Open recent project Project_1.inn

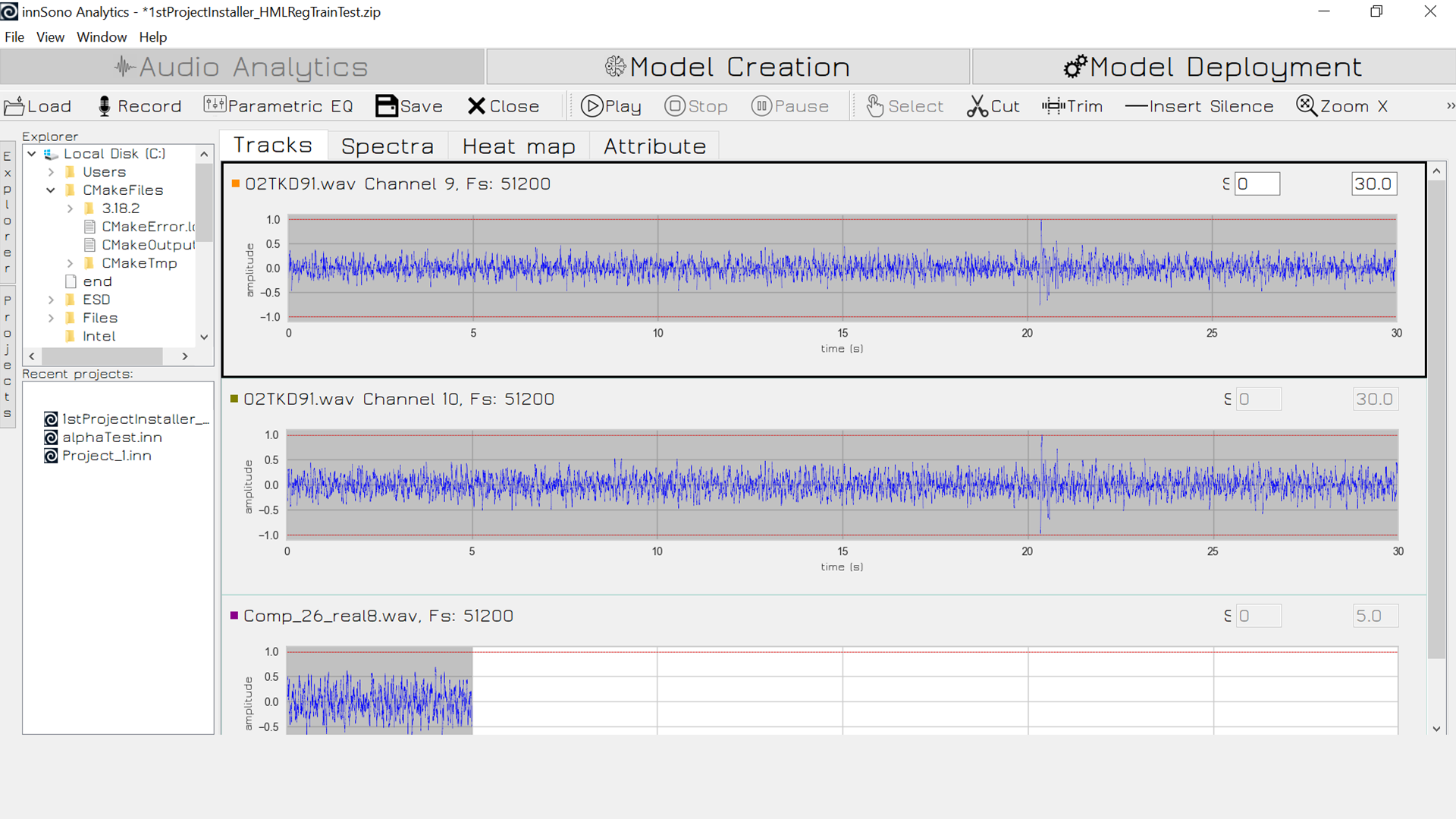(98, 455)
